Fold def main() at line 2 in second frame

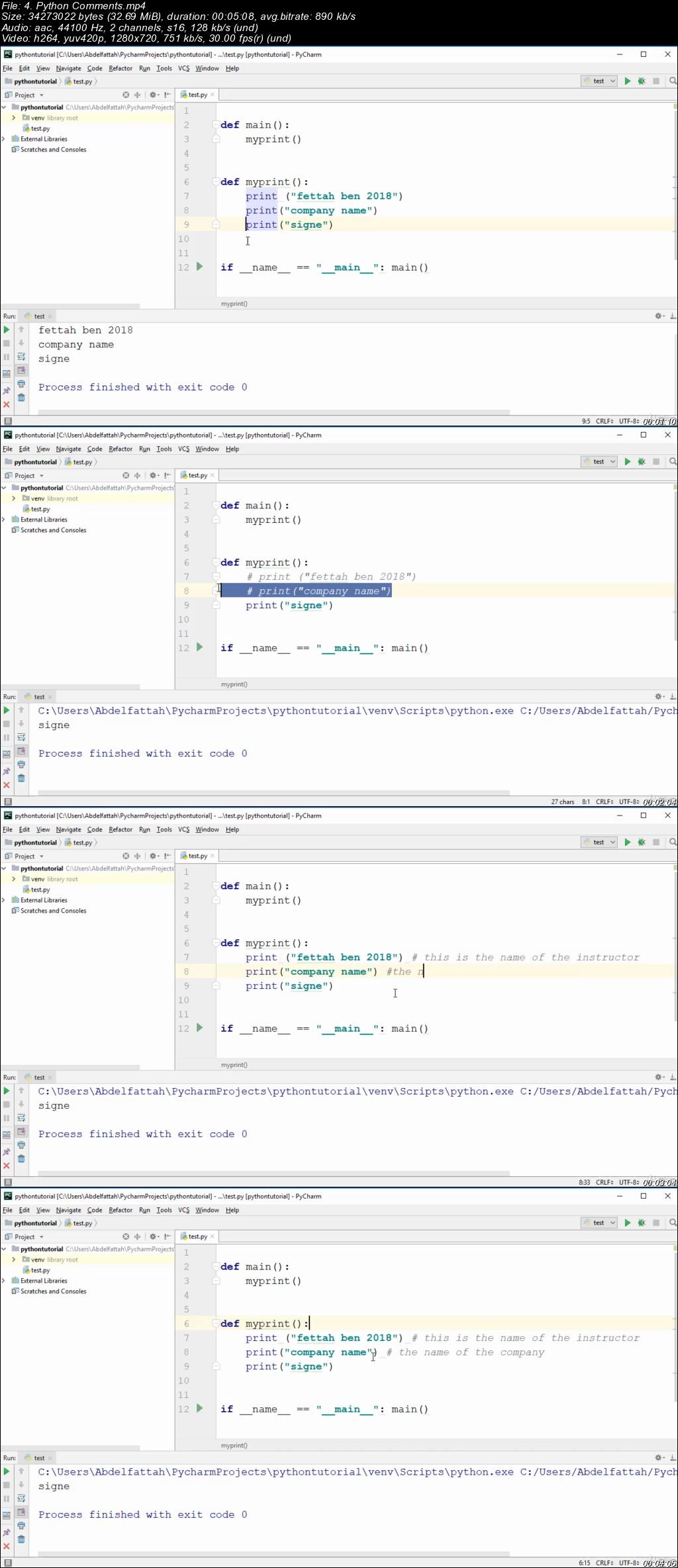[216, 505]
